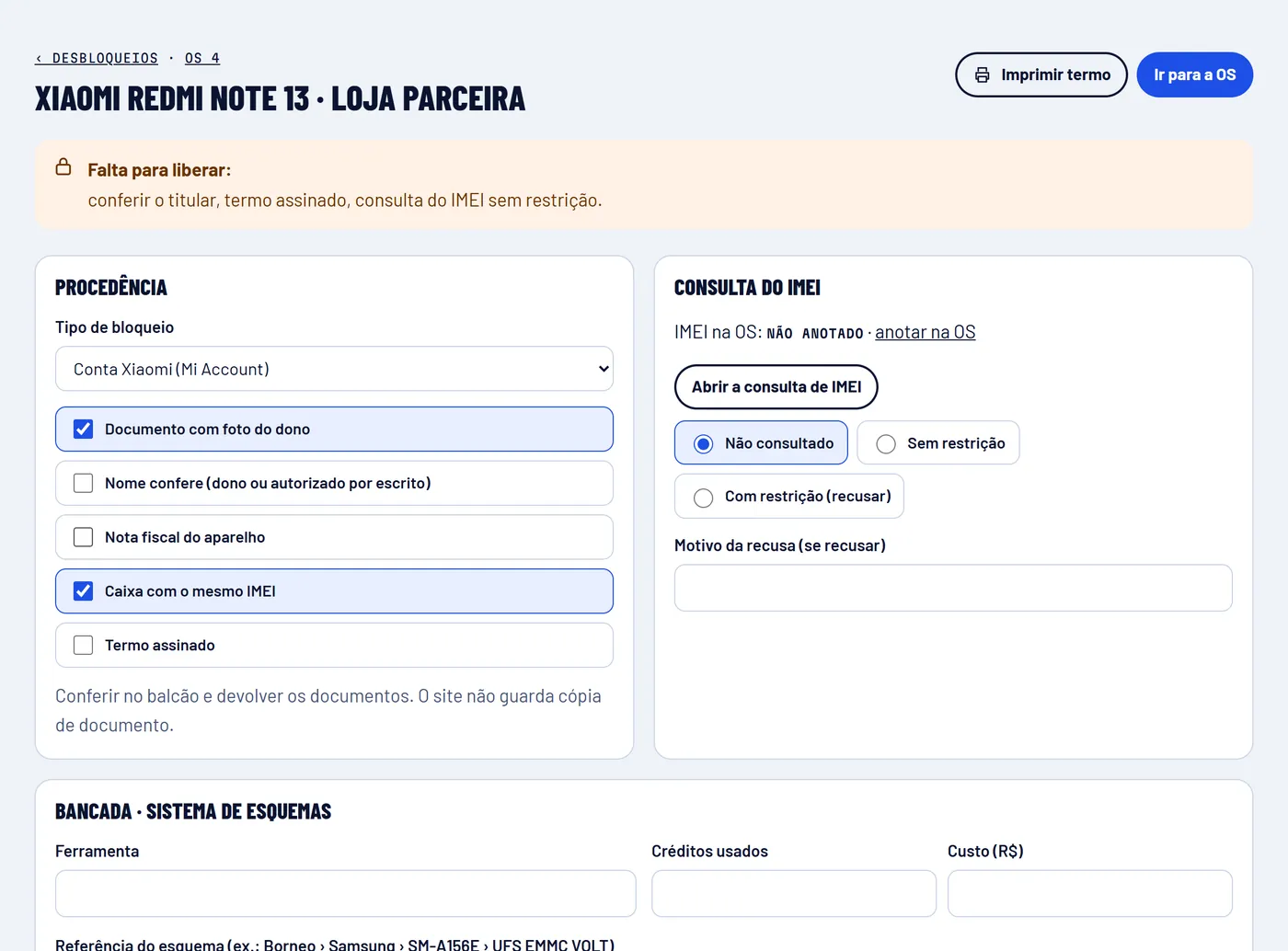The image size is (1288, 951).
Task: Click the page title Xiaomi Redmi Note 13 · Loja Parceira
Action: tap(280, 98)
